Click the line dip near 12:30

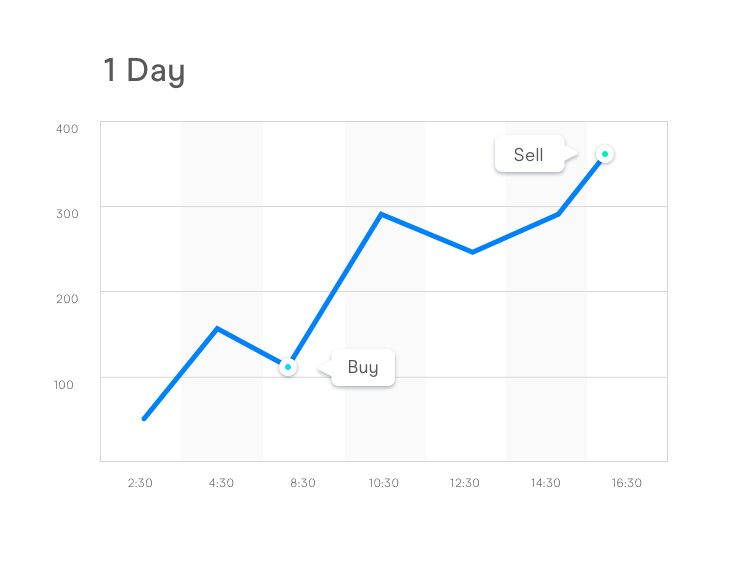[x=473, y=252]
